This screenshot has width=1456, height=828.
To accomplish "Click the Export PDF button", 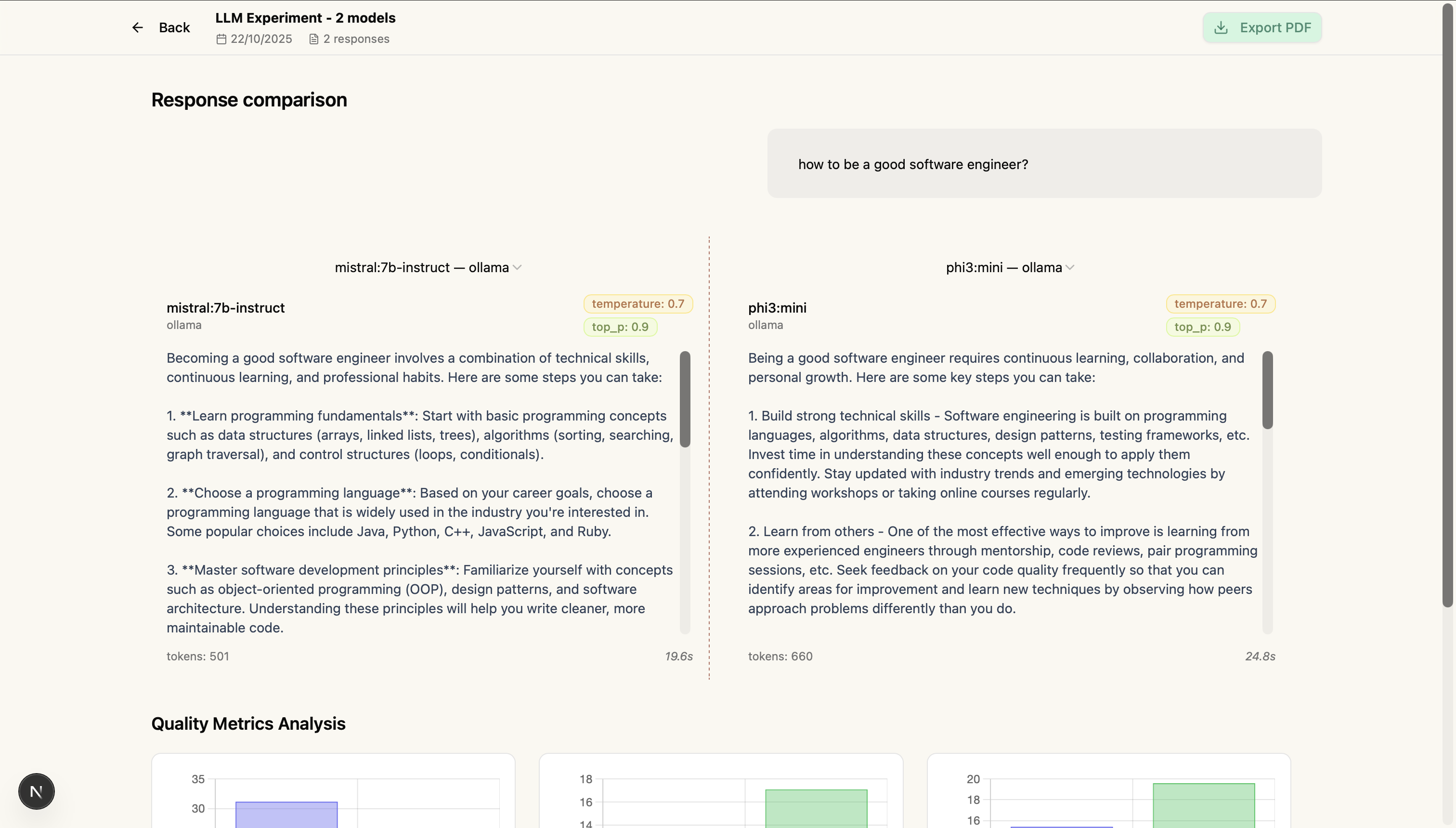I will pos(1261,27).
